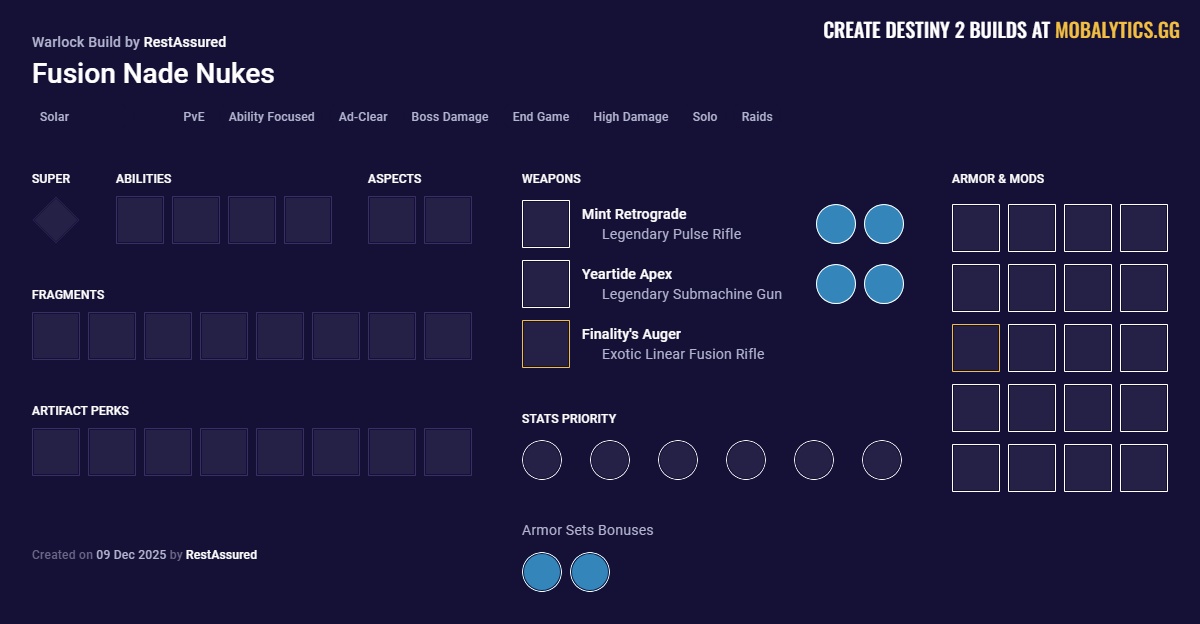The height and width of the screenshot is (624, 1200).
Task: Open RestAssured author link near build title
Action: 185,42
